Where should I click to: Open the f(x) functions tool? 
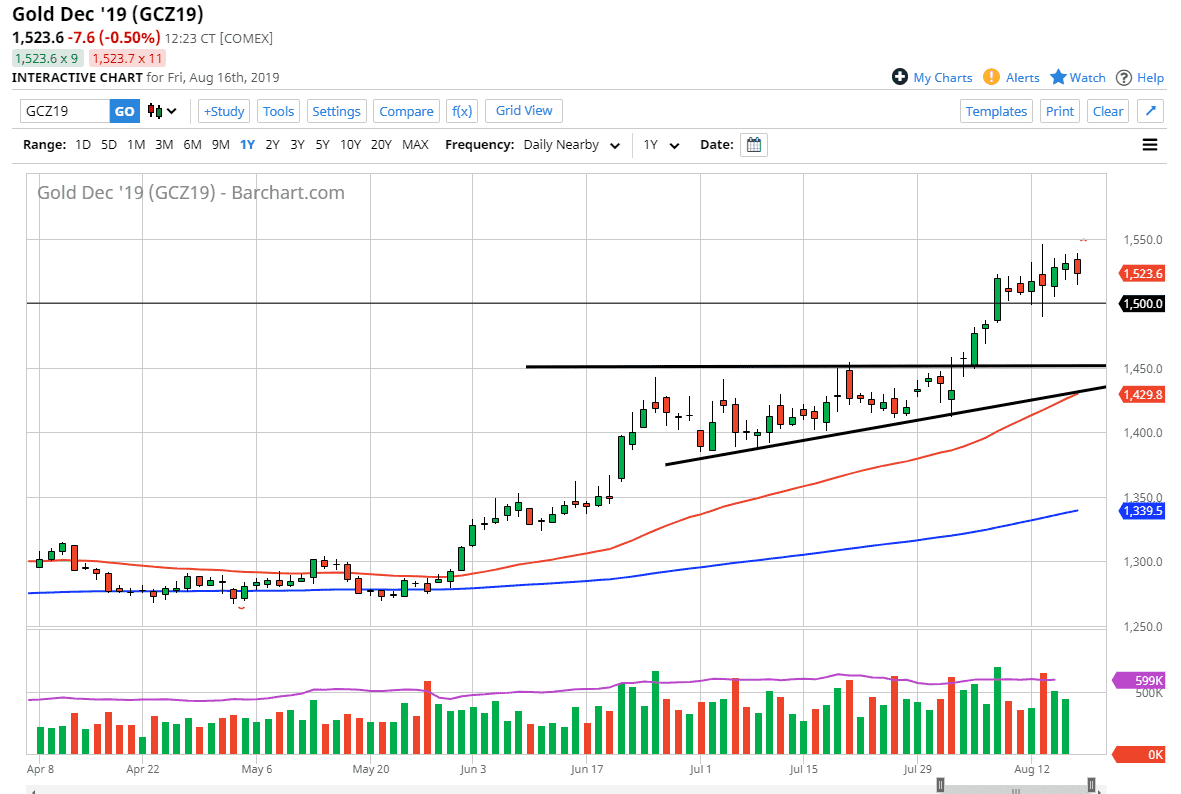(x=461, y=111)
